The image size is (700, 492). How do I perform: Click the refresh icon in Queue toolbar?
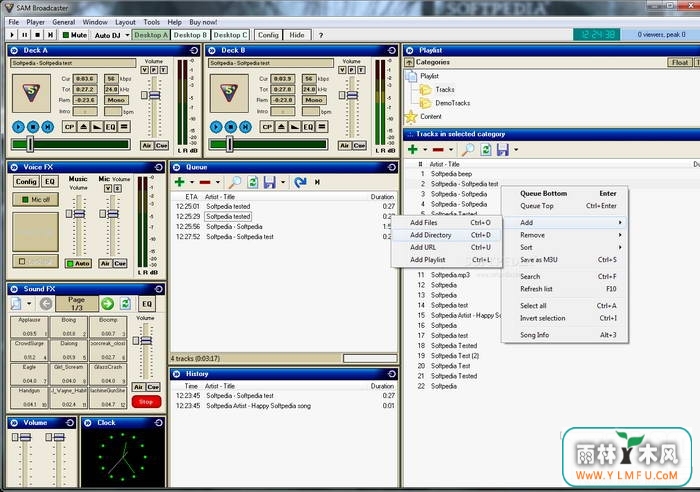tap(253, 182)
